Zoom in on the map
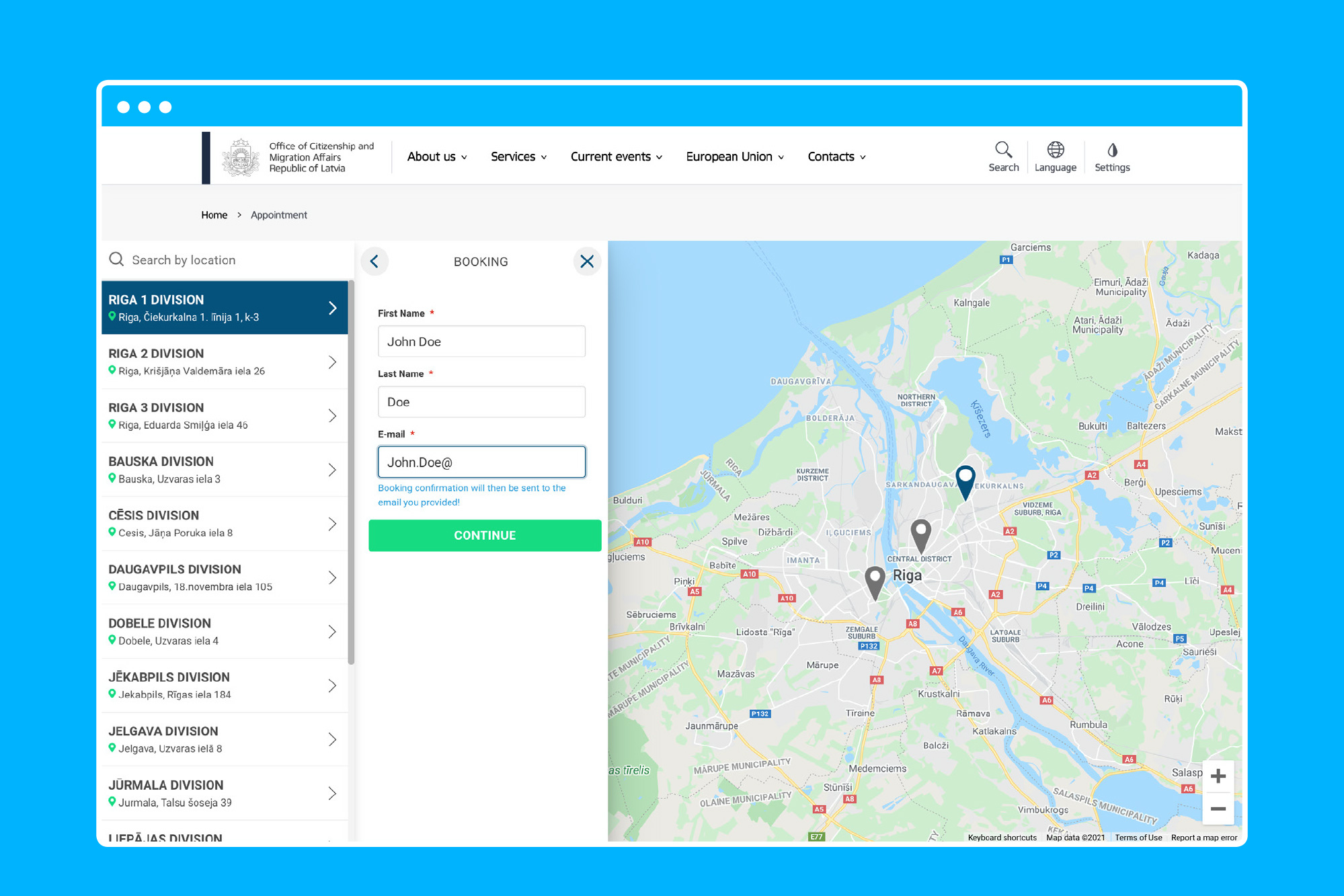 [x=1218, y=777]
